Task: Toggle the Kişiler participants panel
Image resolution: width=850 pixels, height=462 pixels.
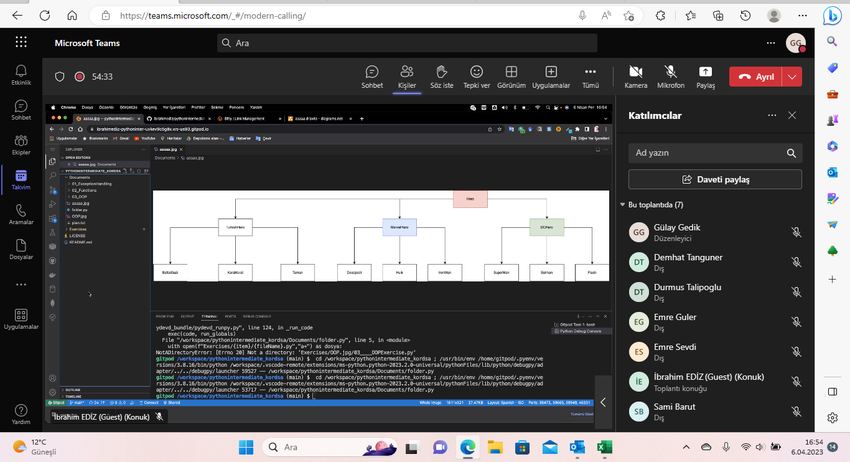Action: click(x=407, y=76)
